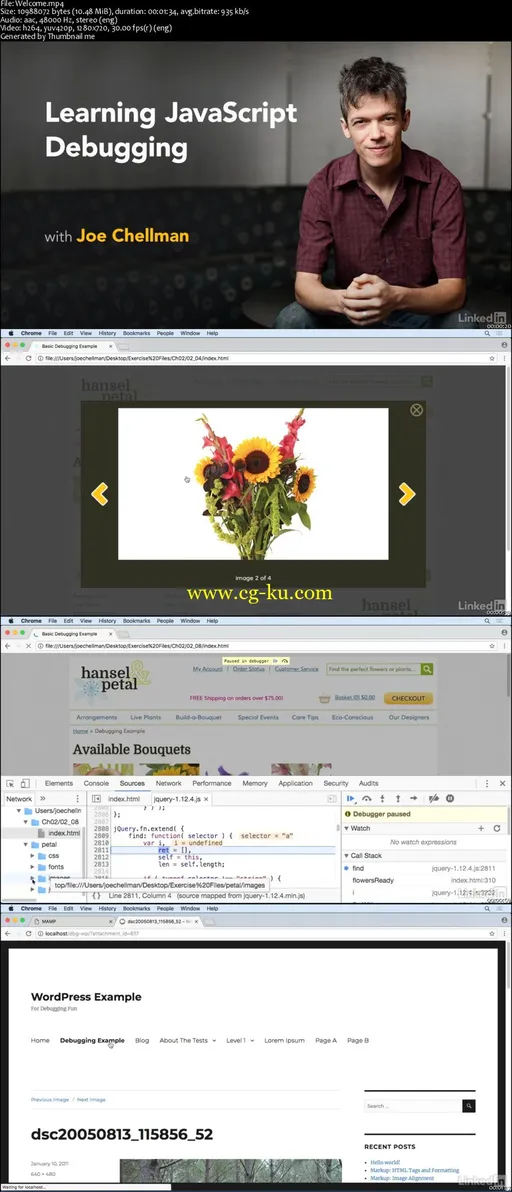Resume script execution in the DevTools debugger
The image size is (512, 1192).
(350, 799)
